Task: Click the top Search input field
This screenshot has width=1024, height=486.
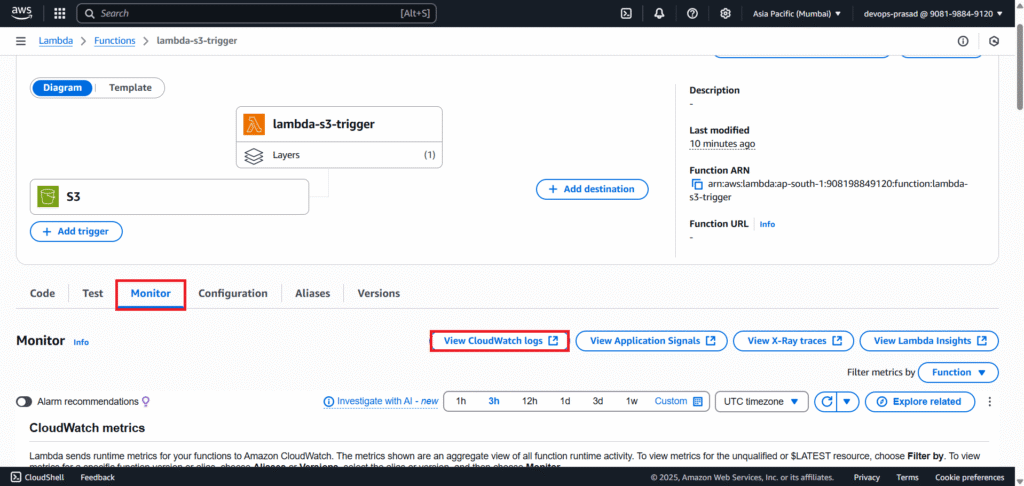Action: point(256,13)
